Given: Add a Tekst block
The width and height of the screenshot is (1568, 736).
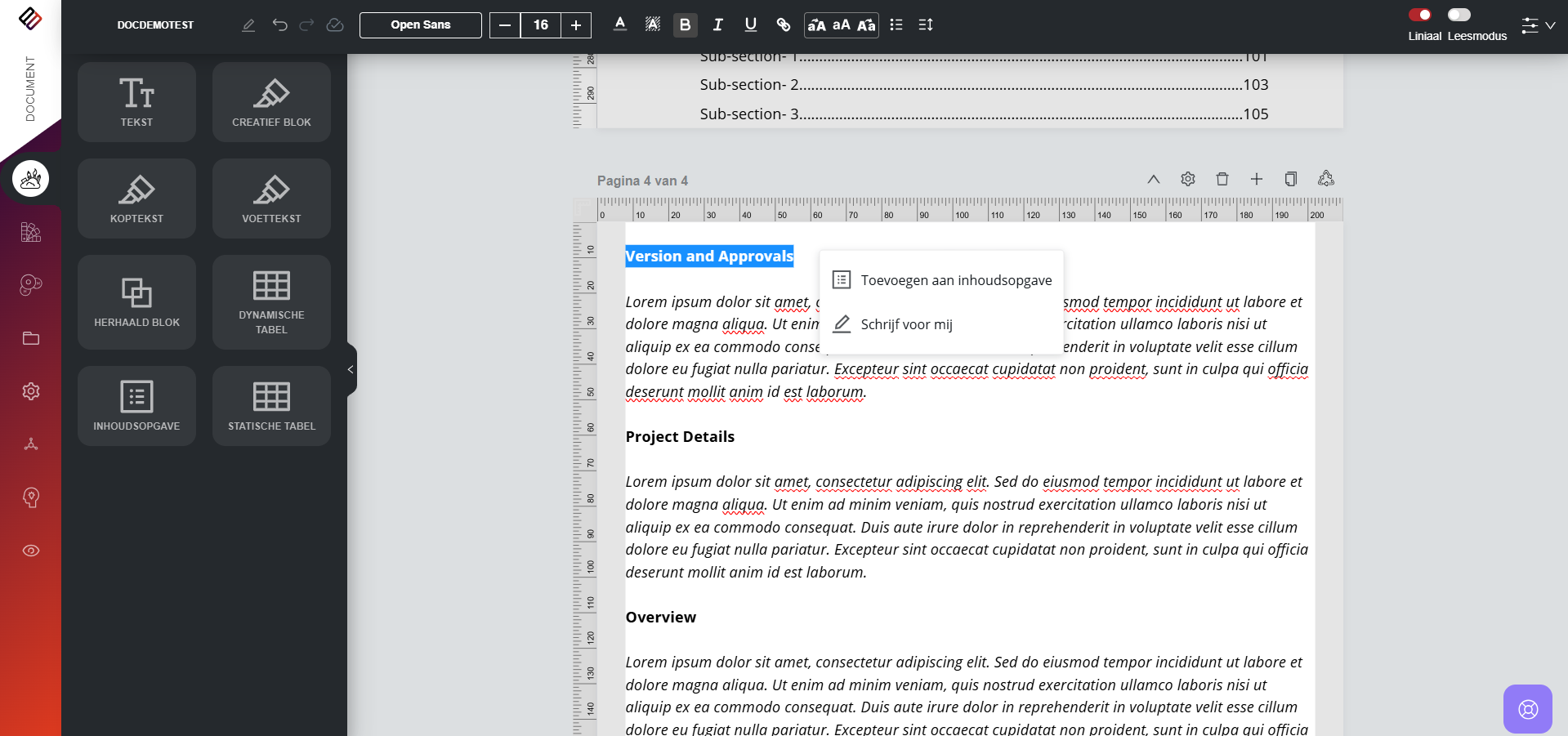Looking at the screenshot, I should point(136,102).
